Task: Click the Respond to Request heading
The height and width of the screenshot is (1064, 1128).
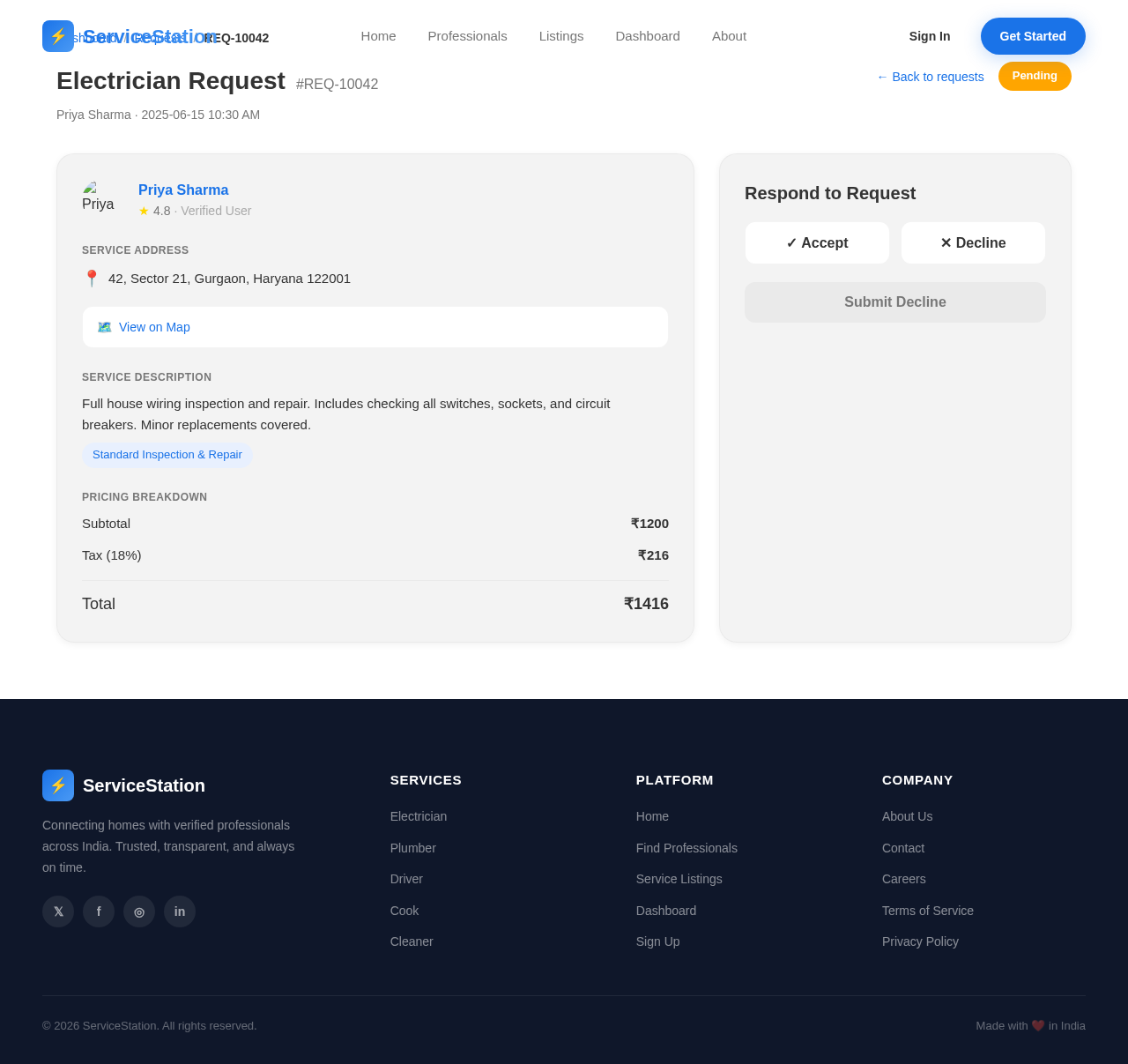Action: pyautogui.click(x=830, y=193)
